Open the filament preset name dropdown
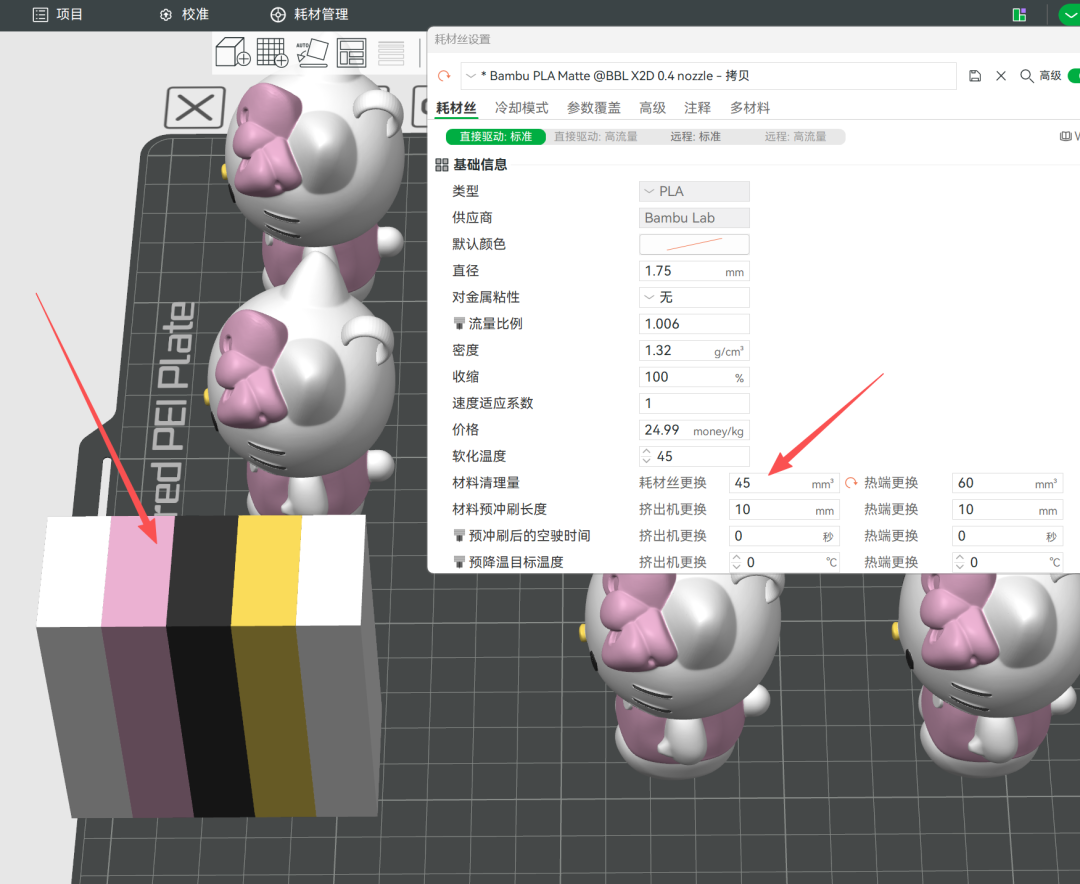This screenshot has width=1080, height=884. [x=709, y=76]
